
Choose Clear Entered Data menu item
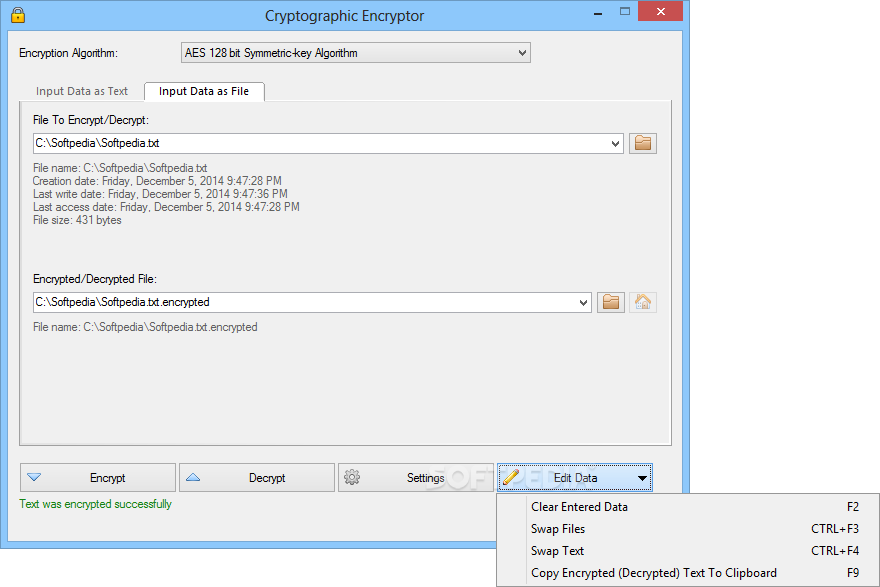click(x=688, y=507)
